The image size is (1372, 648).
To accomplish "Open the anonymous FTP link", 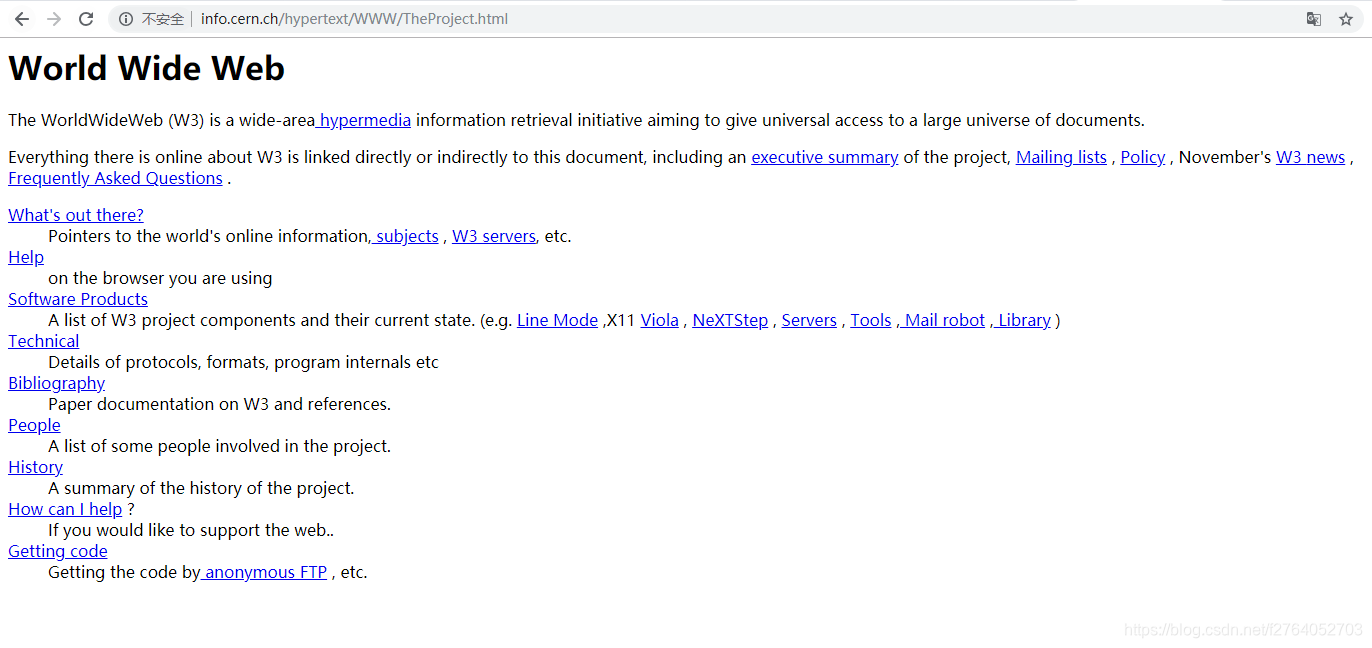I will pyautogui.click(x=264, y=572).
